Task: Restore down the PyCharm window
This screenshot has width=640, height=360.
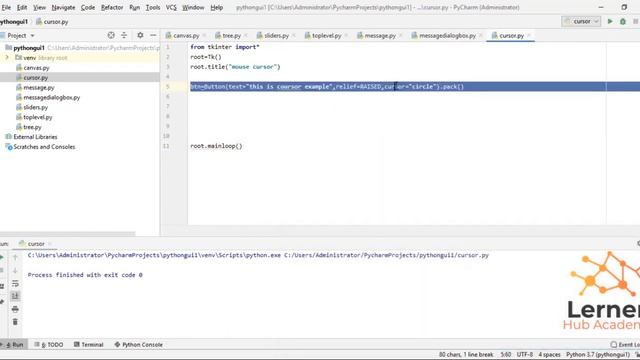Action: (624, 7)
